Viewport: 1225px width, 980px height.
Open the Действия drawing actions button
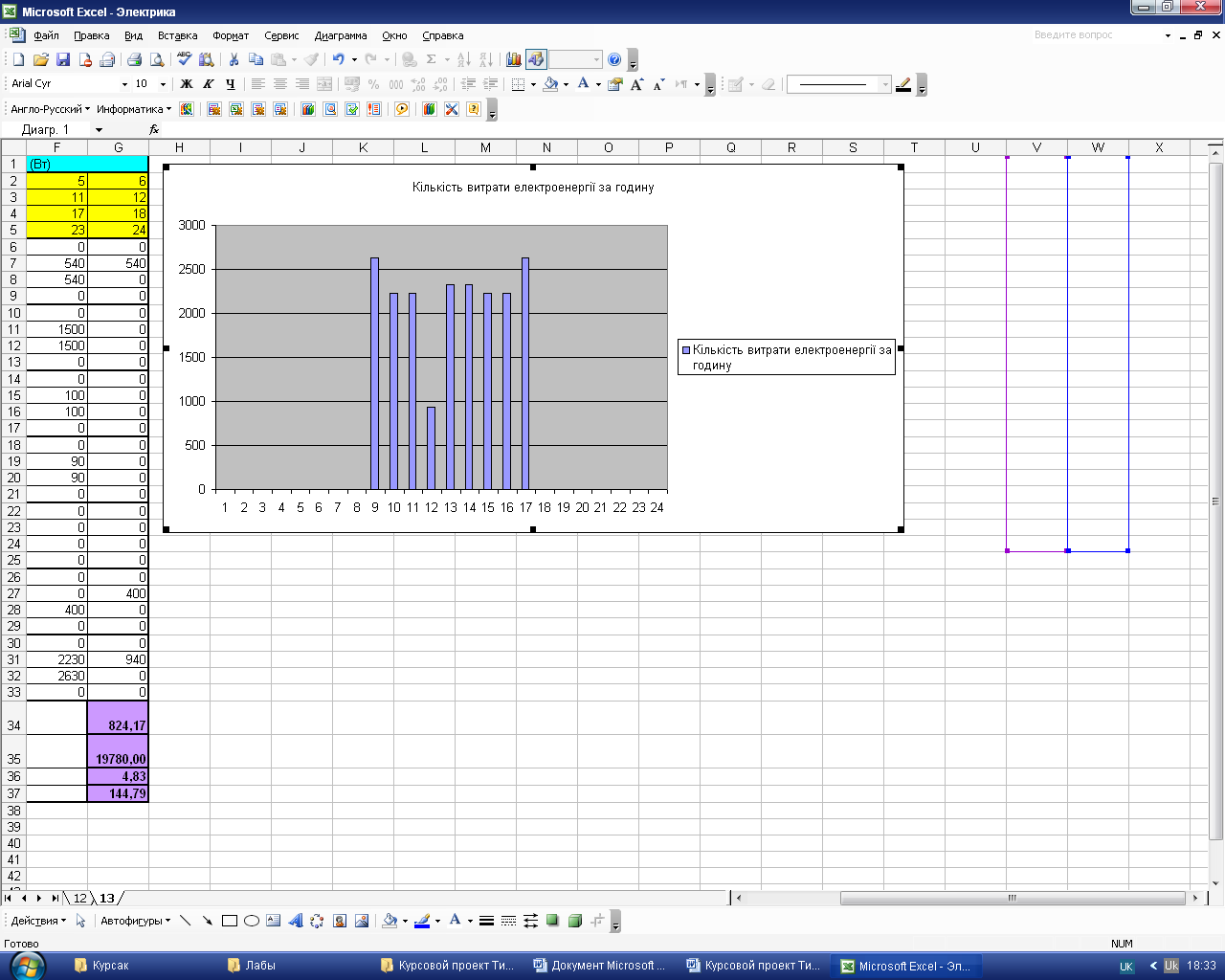pyautogui.click(x=38, y=921)
